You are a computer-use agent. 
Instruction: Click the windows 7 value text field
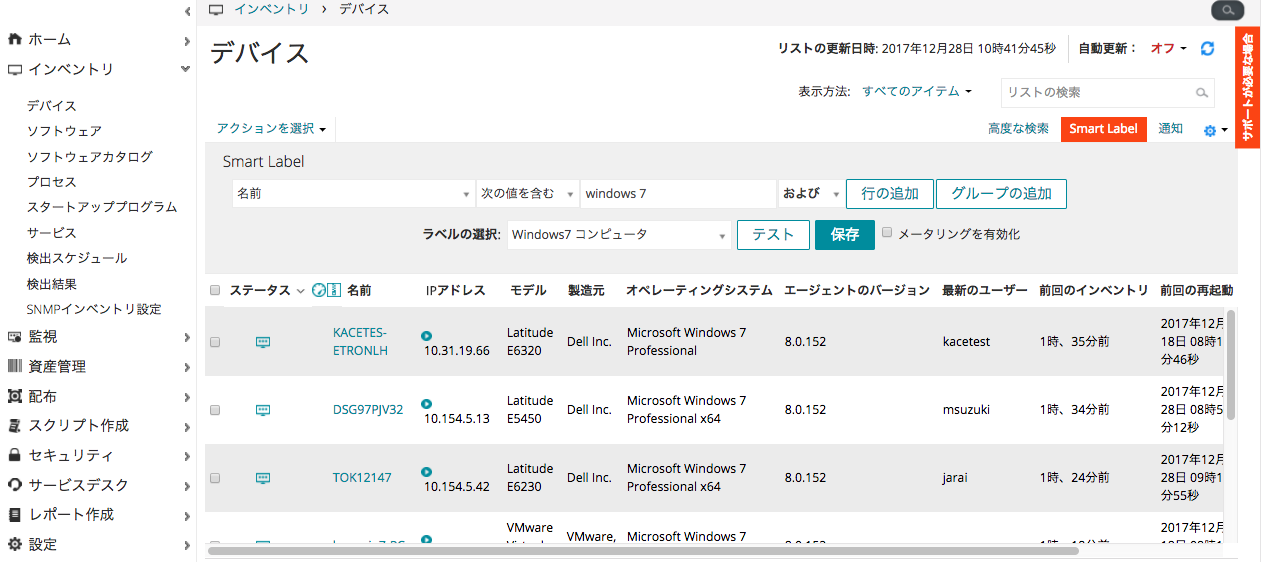pyautogui.click(x=678, y=194)
